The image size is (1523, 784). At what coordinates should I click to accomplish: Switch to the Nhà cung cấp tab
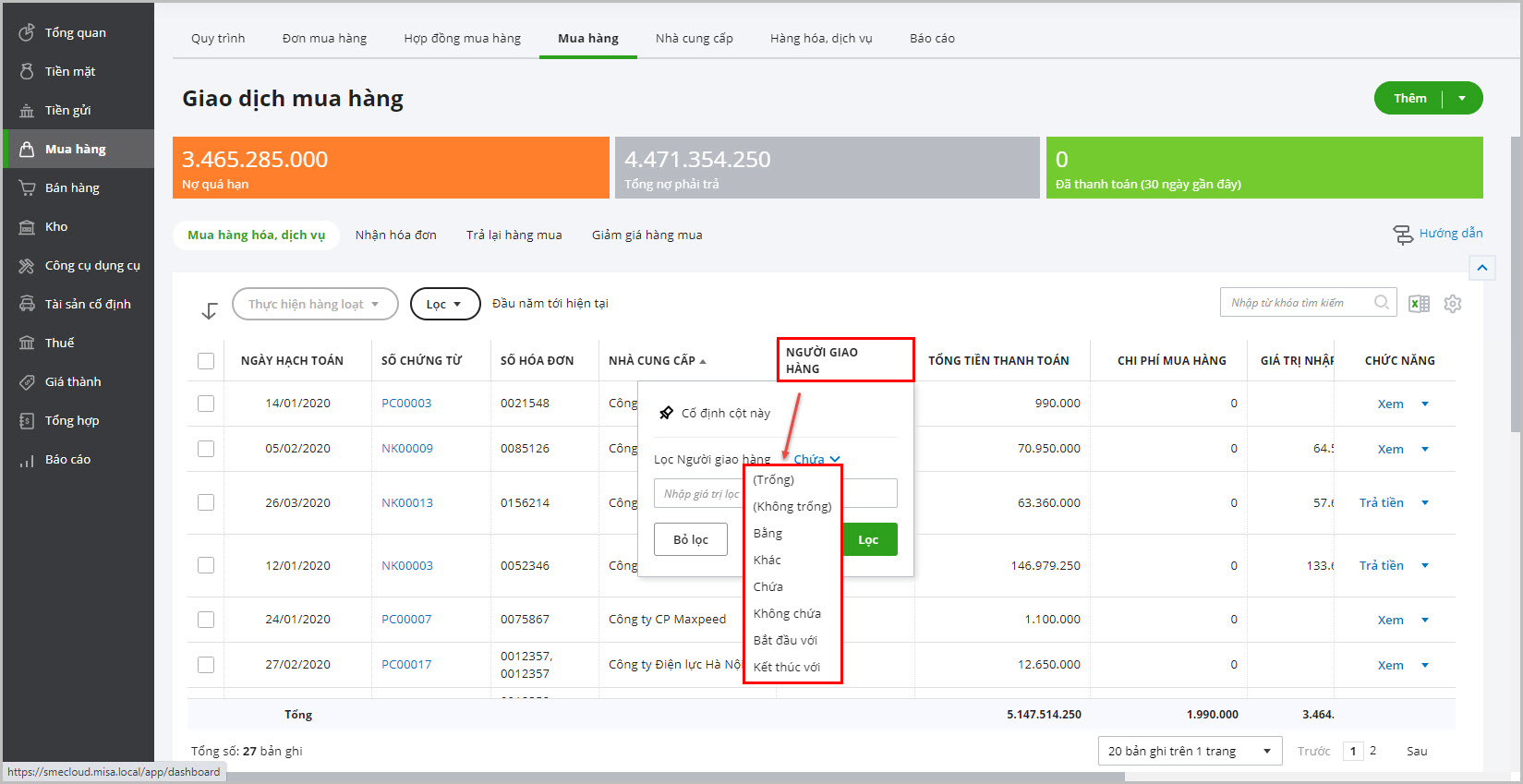pos(694,38)
